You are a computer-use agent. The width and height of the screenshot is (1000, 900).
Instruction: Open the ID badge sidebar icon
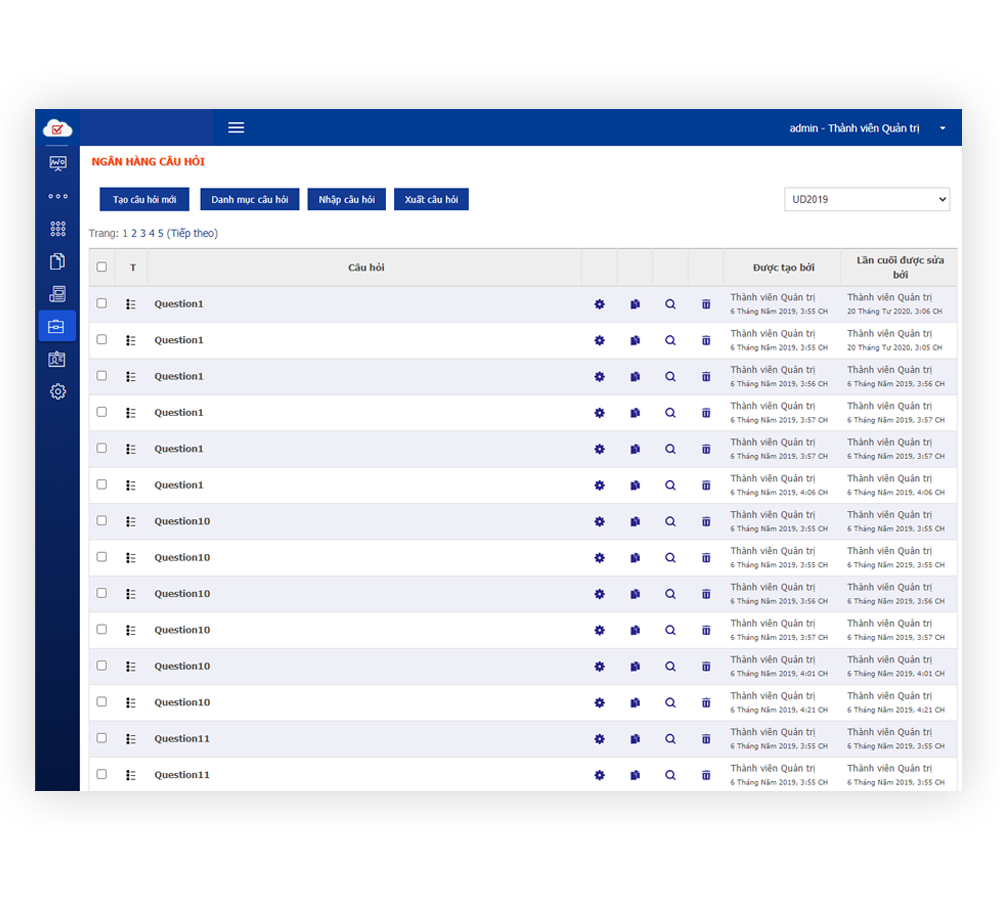[57, 359]
